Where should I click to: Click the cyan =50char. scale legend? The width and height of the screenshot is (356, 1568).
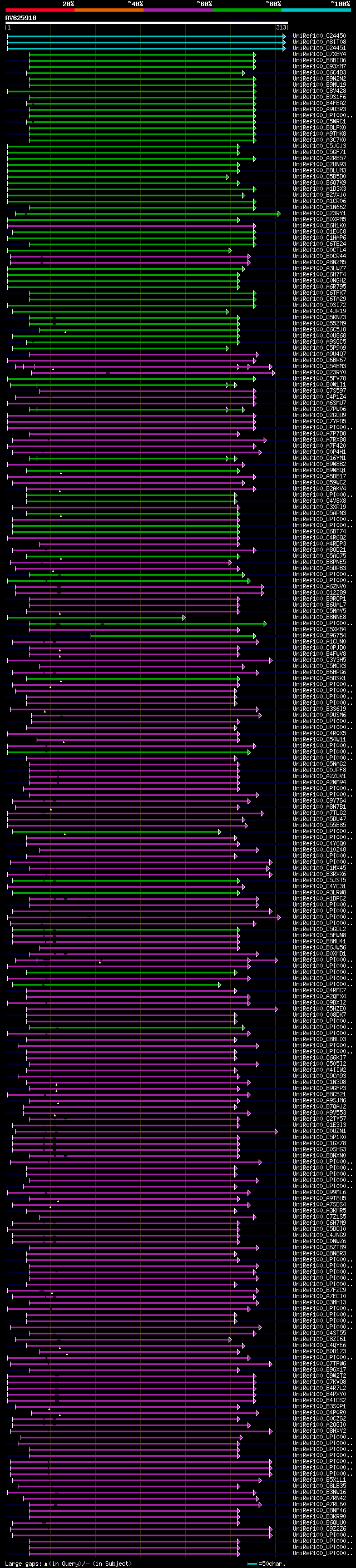click(x=267, y=1564)
